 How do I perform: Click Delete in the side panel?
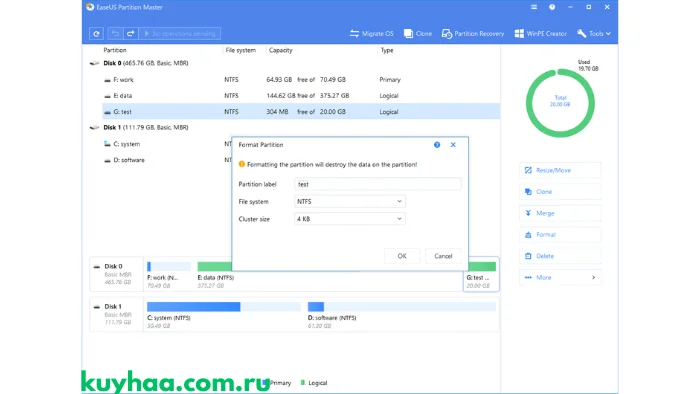click(560, 256)
